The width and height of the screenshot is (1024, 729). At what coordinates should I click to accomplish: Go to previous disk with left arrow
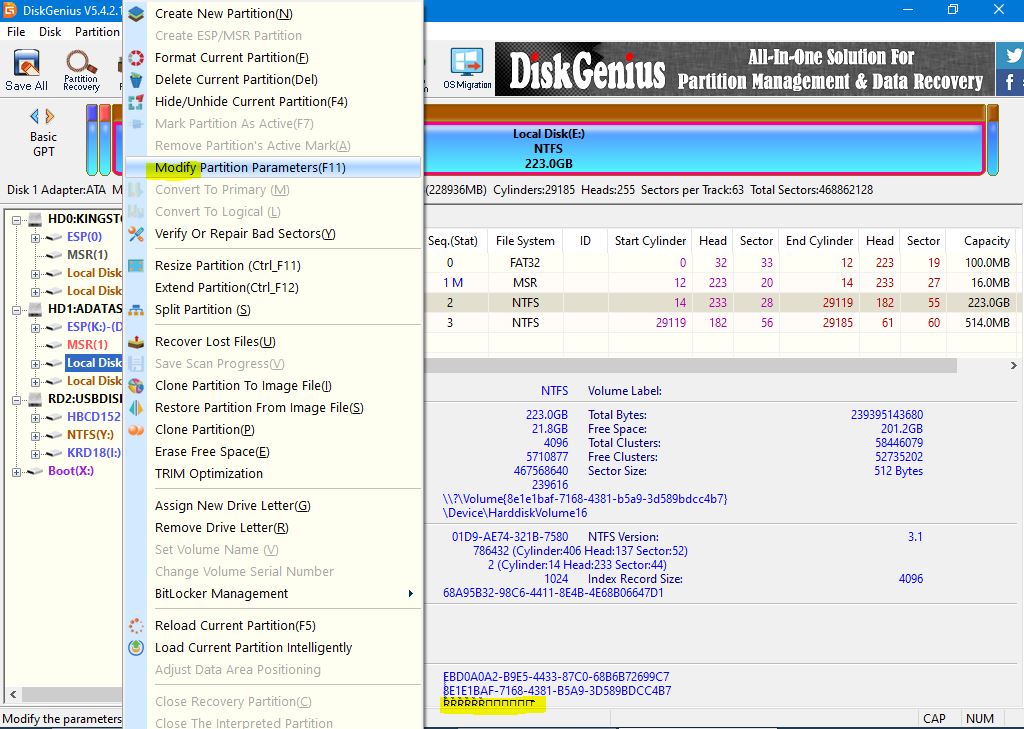36,117
